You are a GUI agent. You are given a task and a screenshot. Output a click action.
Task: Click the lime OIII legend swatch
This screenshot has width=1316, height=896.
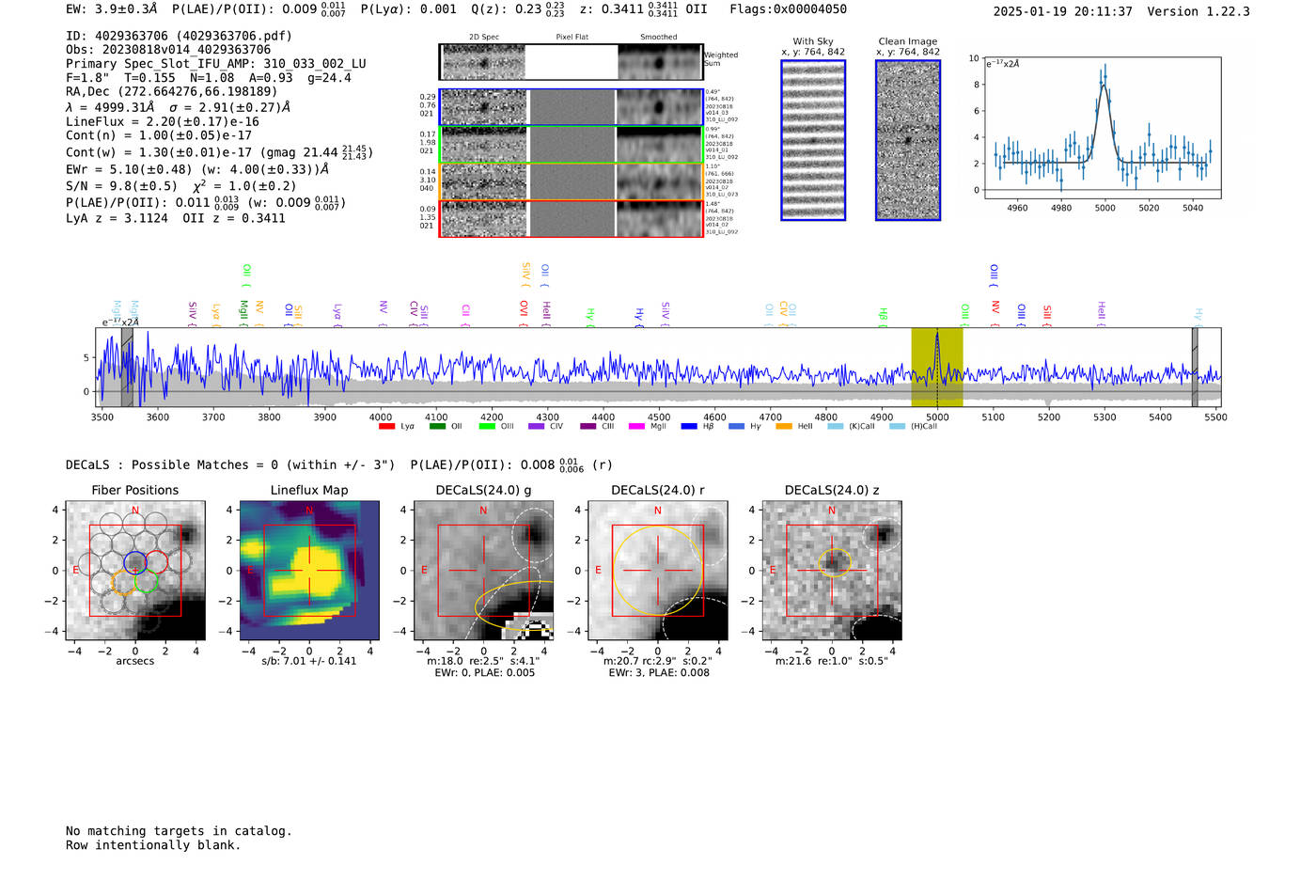point(487,427)
